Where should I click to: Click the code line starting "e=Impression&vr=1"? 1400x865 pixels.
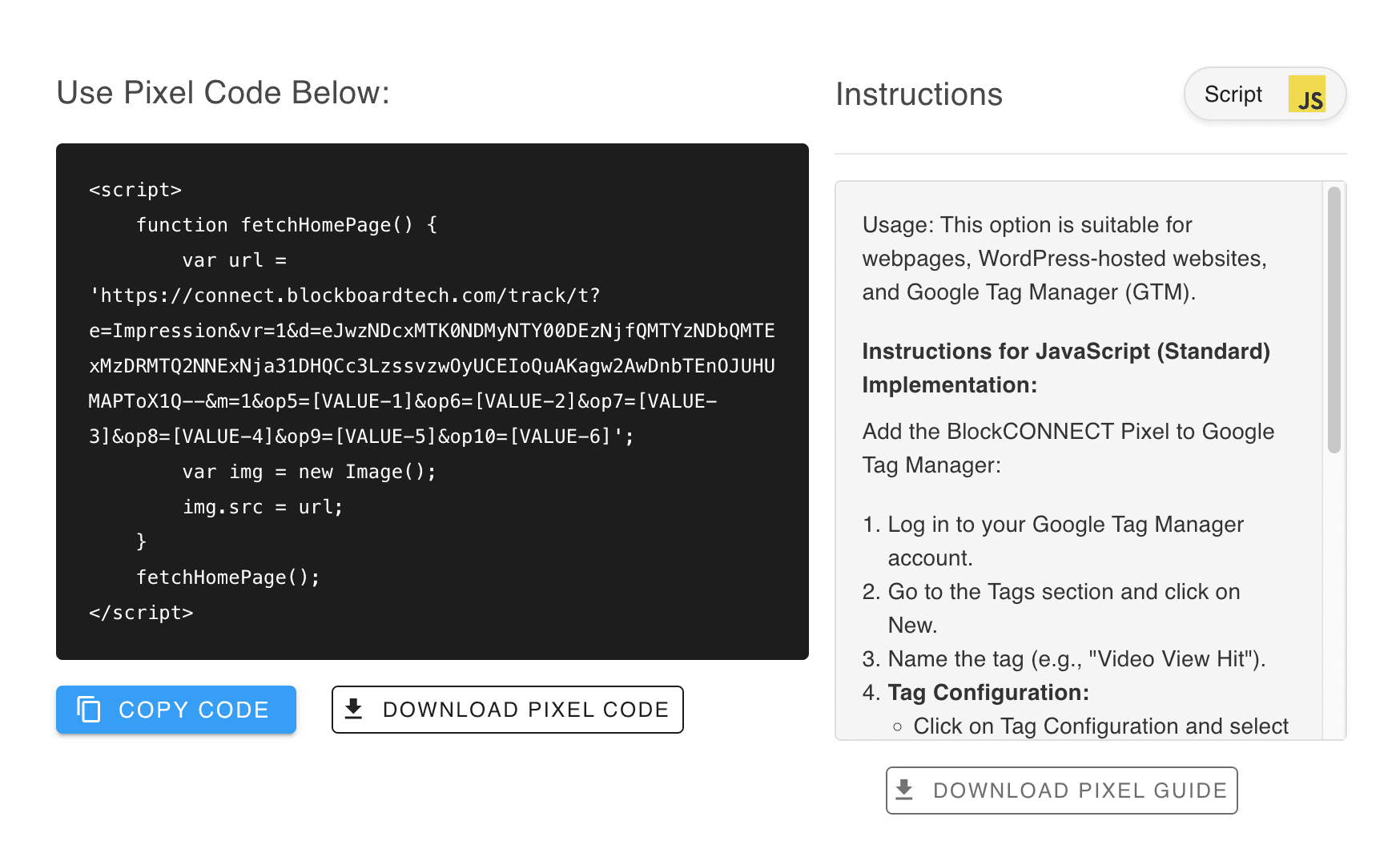(x=432, y=331)
